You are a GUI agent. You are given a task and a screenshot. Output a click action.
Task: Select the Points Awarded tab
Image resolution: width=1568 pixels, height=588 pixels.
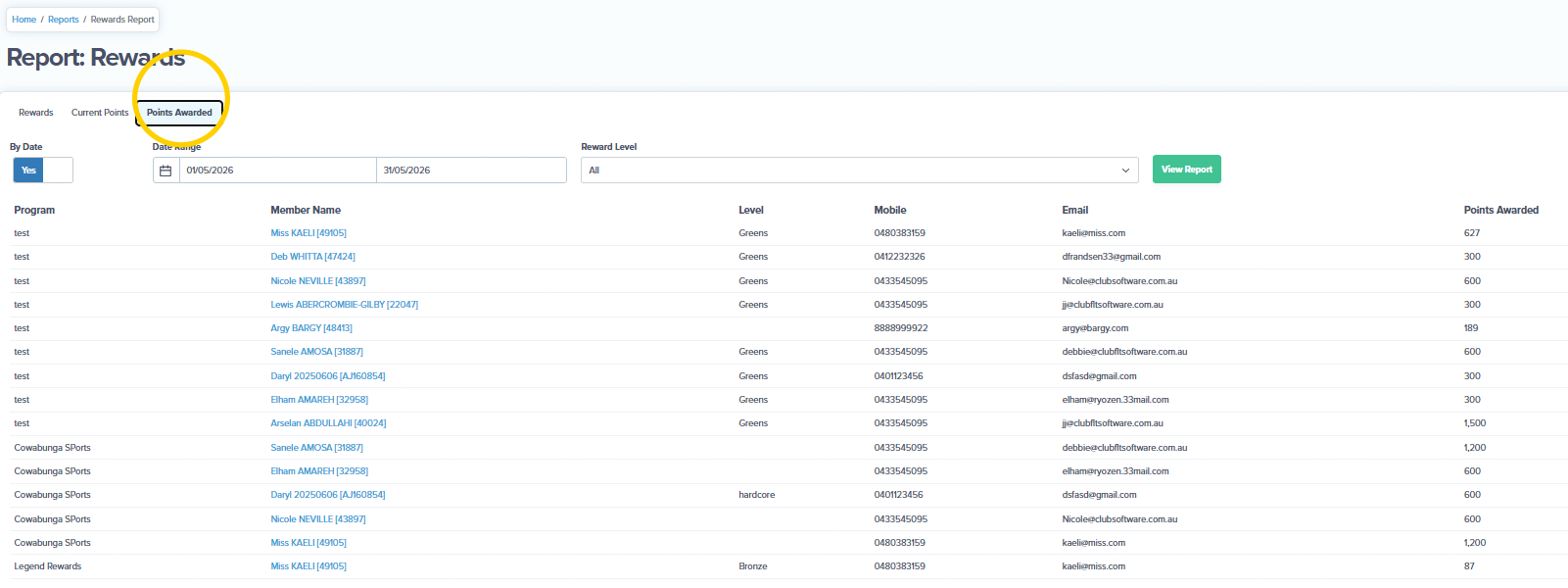[x=179, y=113]
